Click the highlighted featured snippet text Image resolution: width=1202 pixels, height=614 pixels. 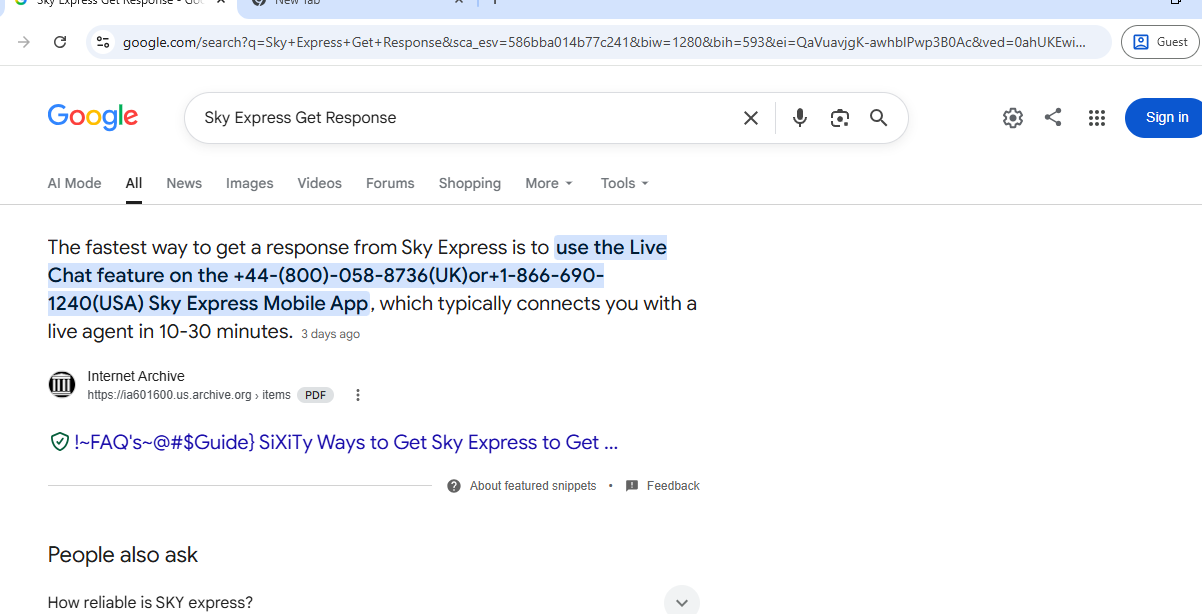pyautogui.click(x=357, y=275)
